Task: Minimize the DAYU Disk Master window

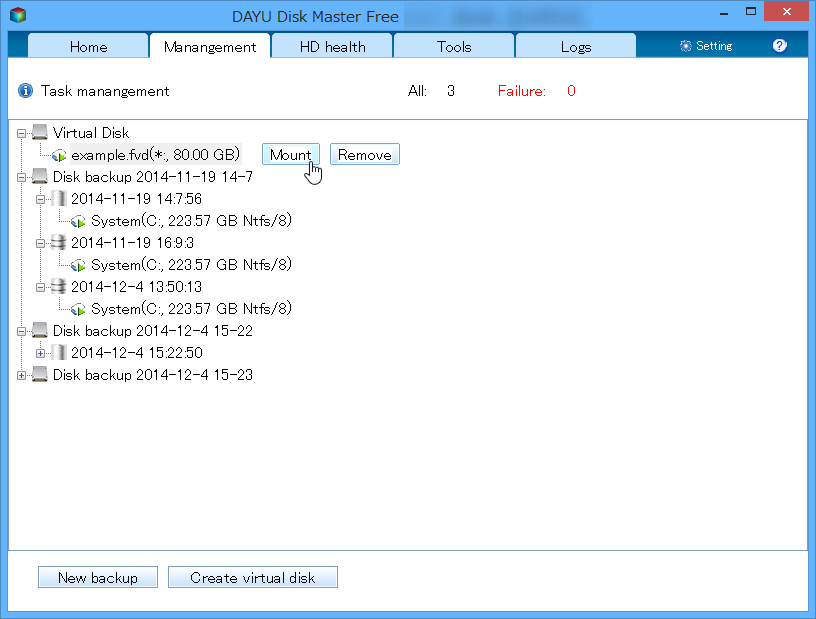Action: pyautogui.click(x=724, y=12)
